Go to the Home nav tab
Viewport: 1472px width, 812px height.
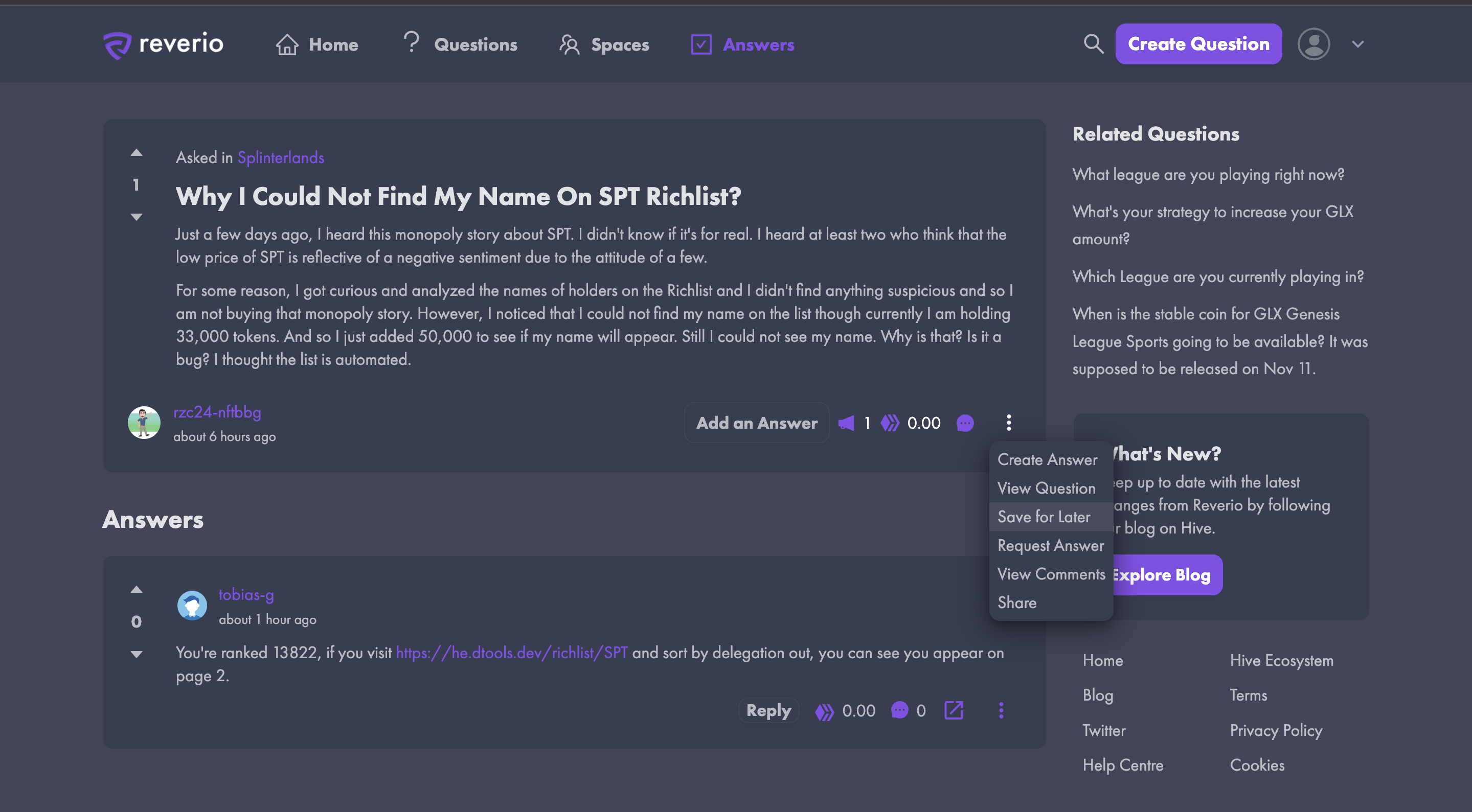[x=316, y=44]
